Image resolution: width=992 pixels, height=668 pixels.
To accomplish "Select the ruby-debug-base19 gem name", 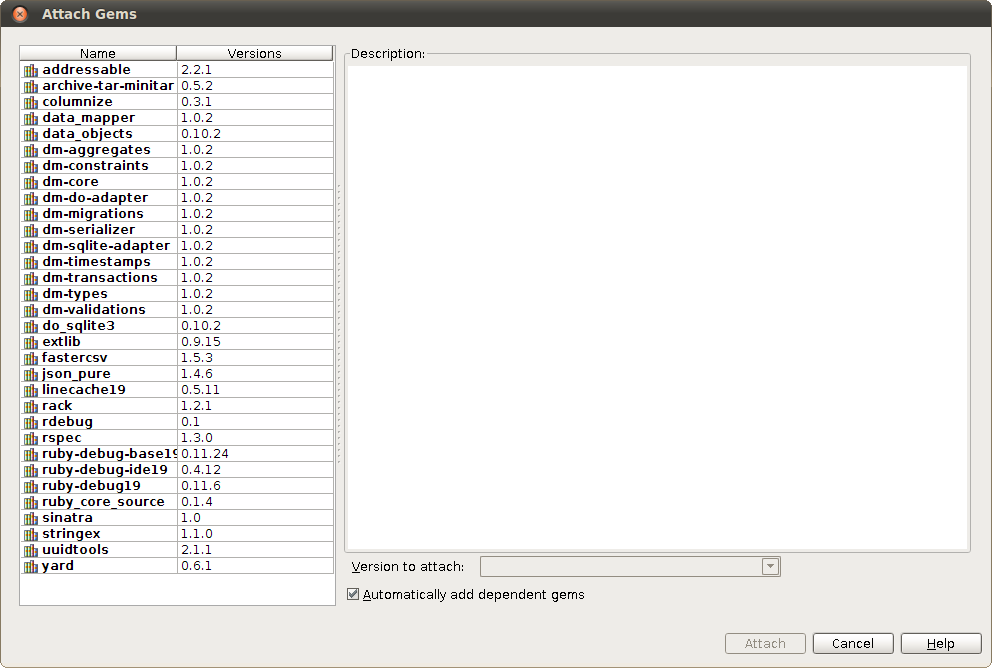I will coord(109,454).
